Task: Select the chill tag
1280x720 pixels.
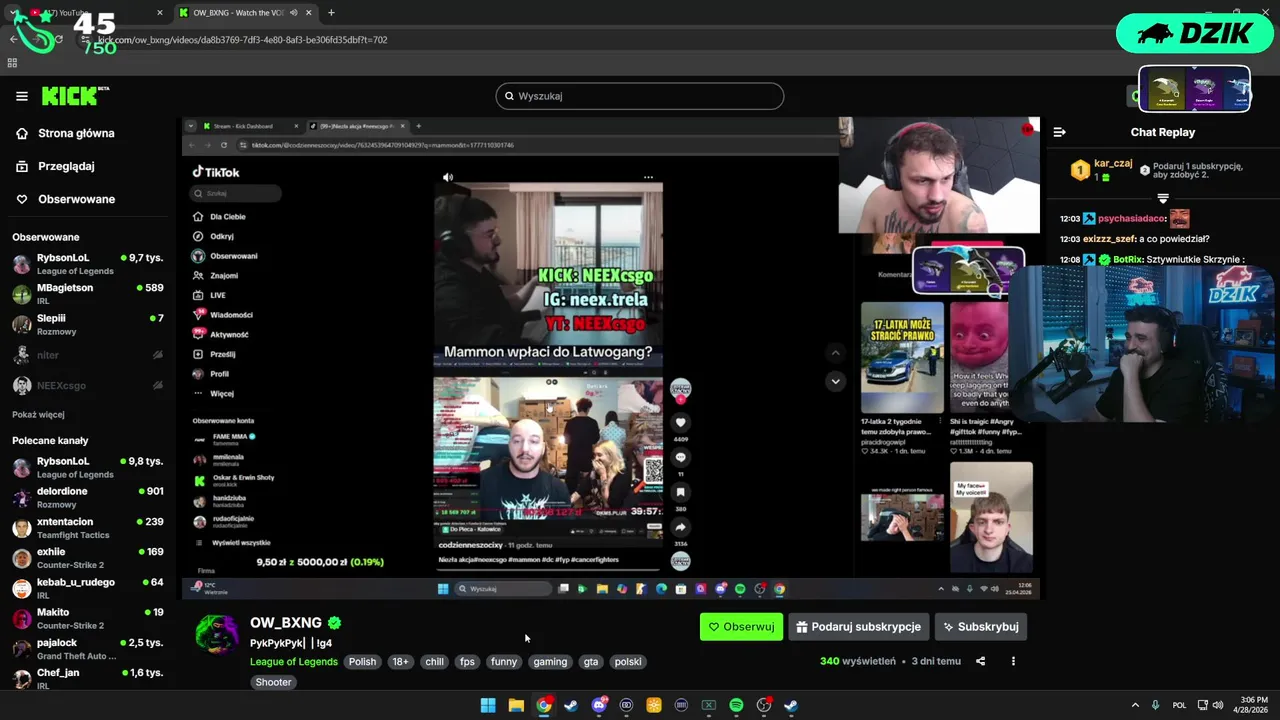Action: click(434, 661)
